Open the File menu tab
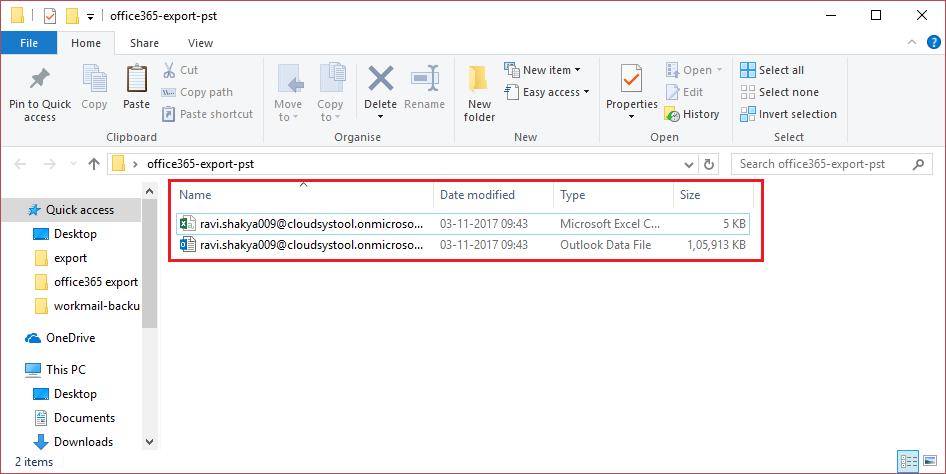The width and height of the screenshot is (946, 474). click(29, 43)
